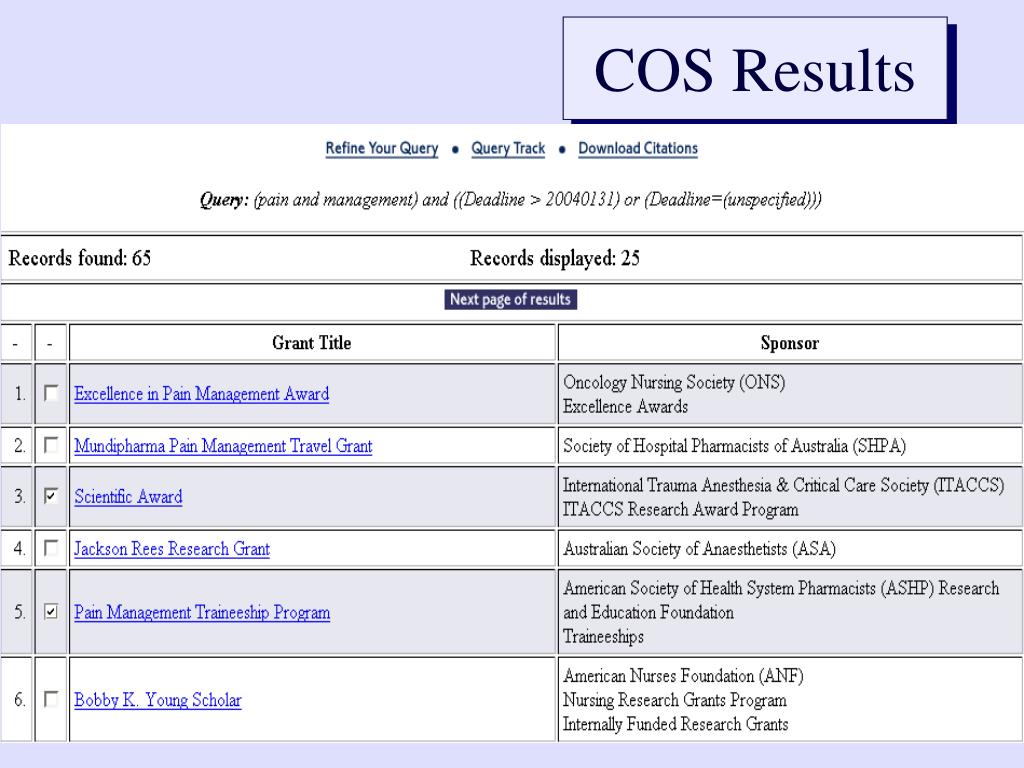Click the Grant Title column header
The width and height of the screenshot is (1024, 768).
click(x=312, y=343)
